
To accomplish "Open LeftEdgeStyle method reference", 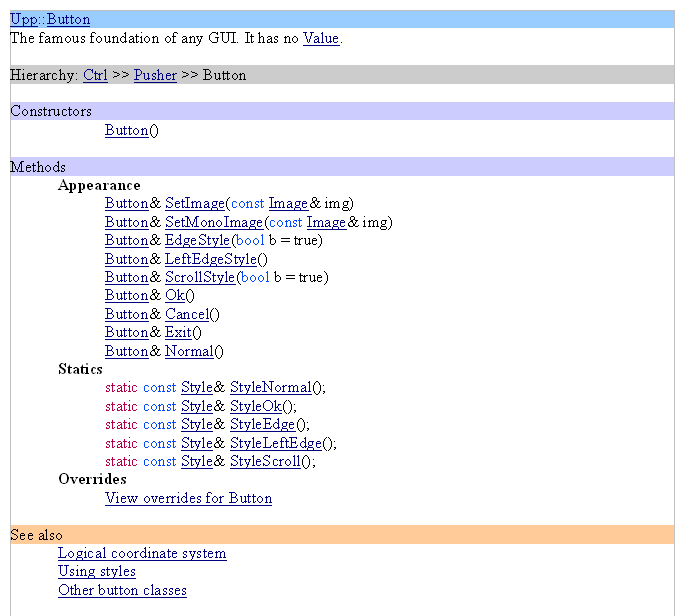I will 208,259.
